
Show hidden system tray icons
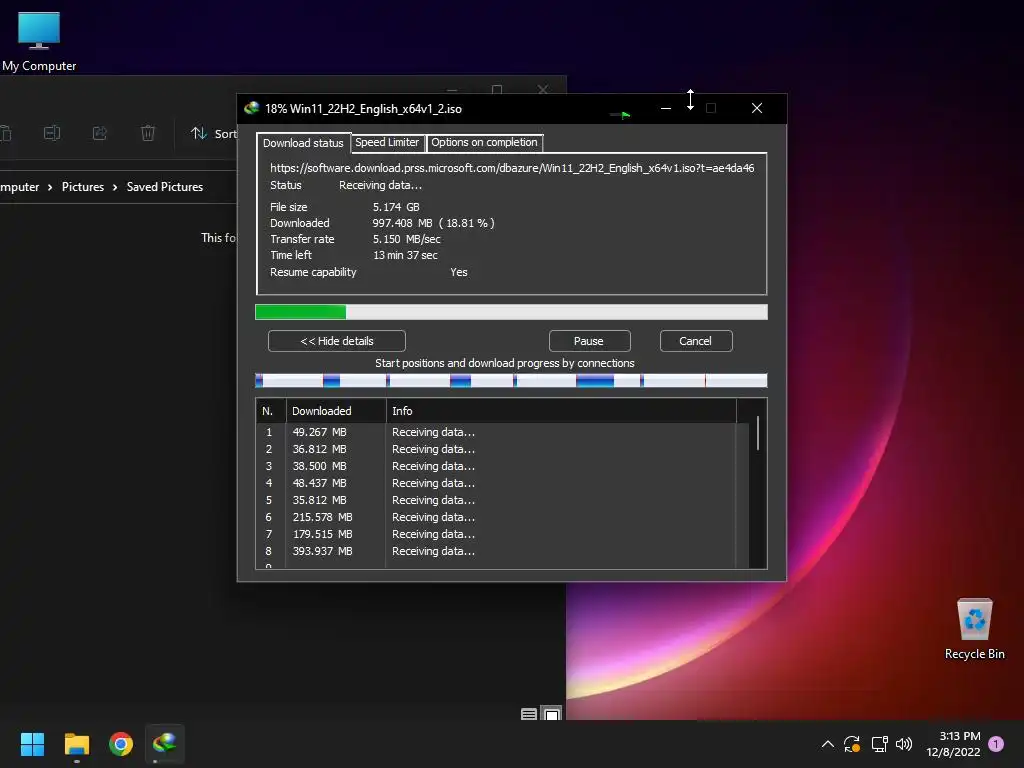pyautogui.click(x=827, y=744)
